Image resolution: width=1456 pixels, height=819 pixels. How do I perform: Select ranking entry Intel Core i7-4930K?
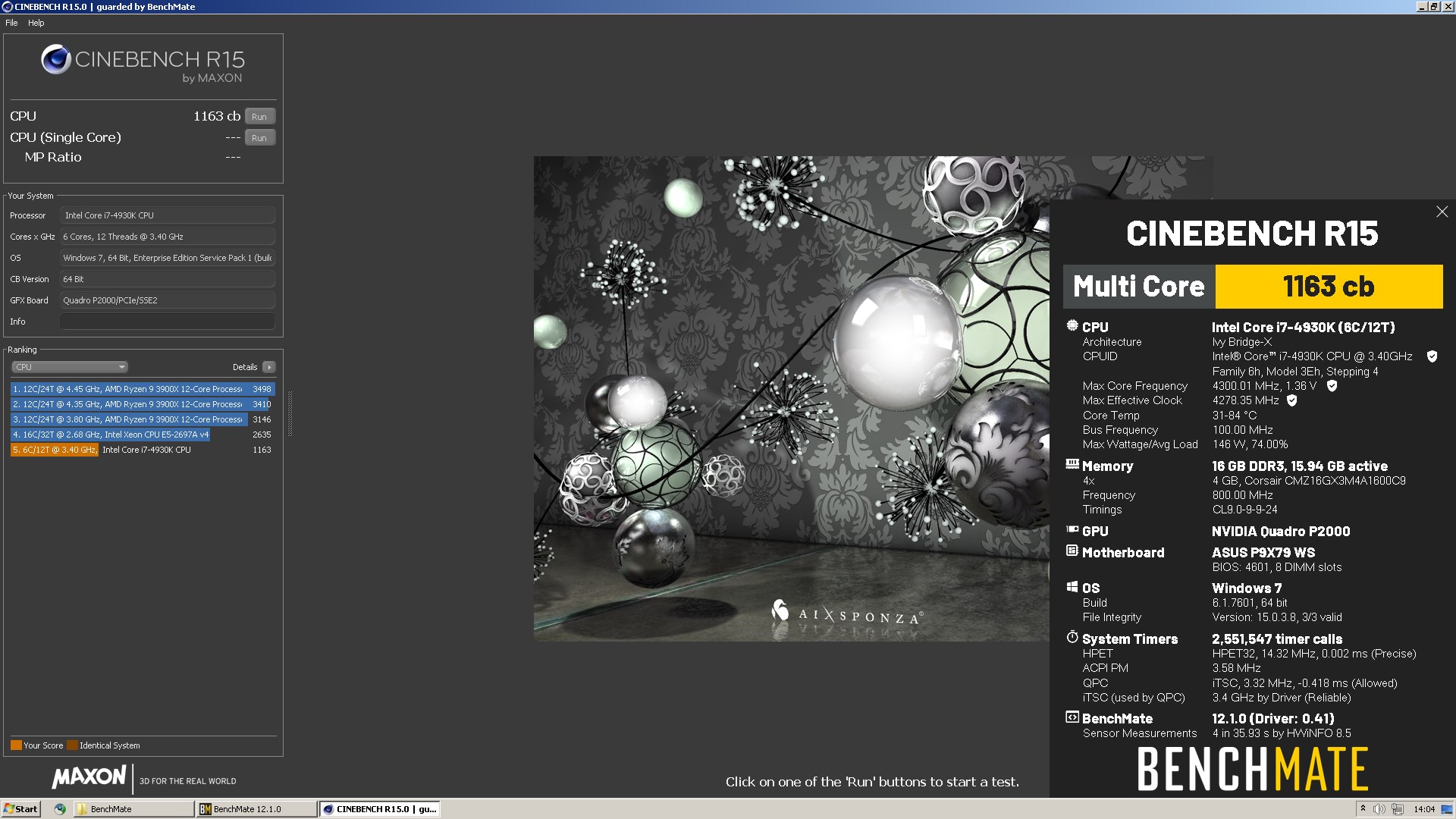[142, 450]
